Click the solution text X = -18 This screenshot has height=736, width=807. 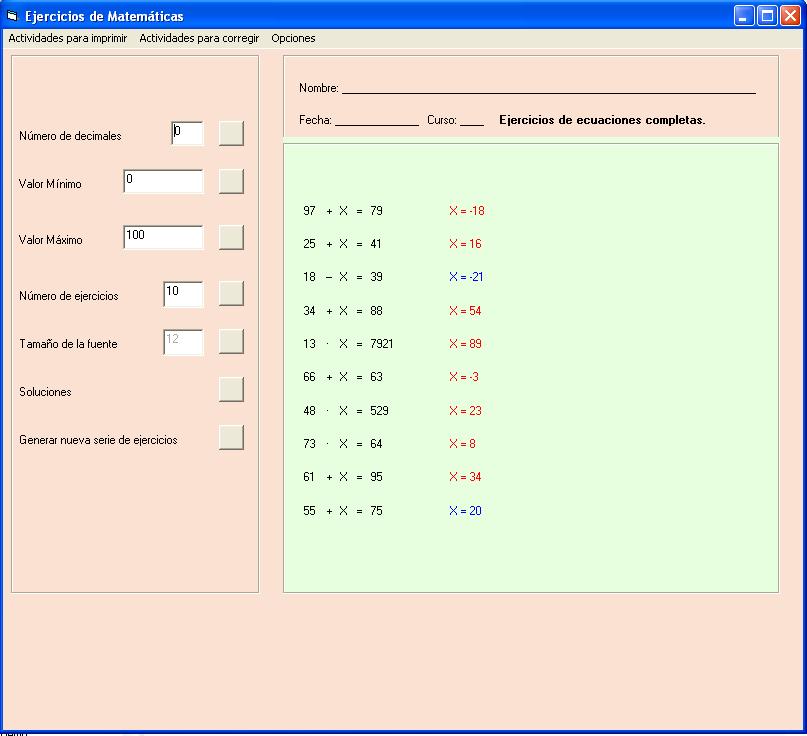467,211
